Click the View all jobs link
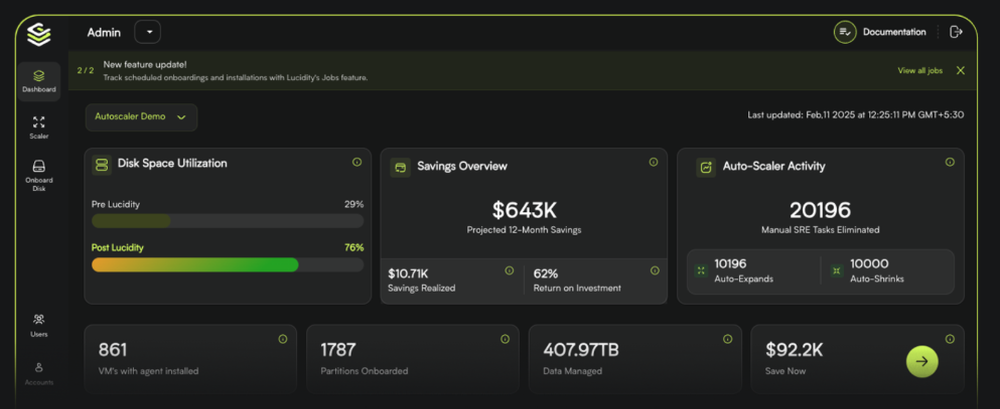The image size is (1000, 409). click(920, 71)
